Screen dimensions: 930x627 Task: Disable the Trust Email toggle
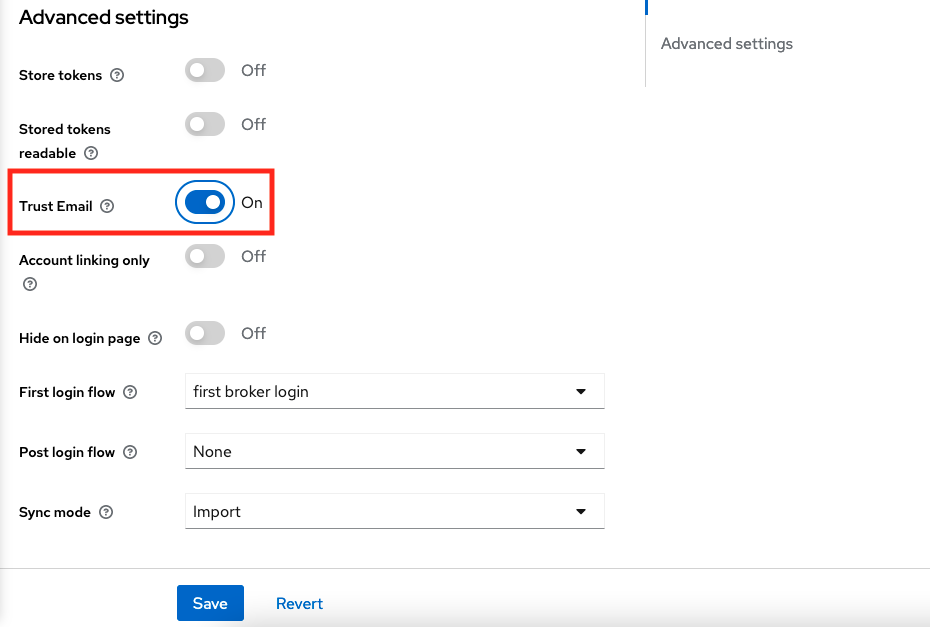204,202
